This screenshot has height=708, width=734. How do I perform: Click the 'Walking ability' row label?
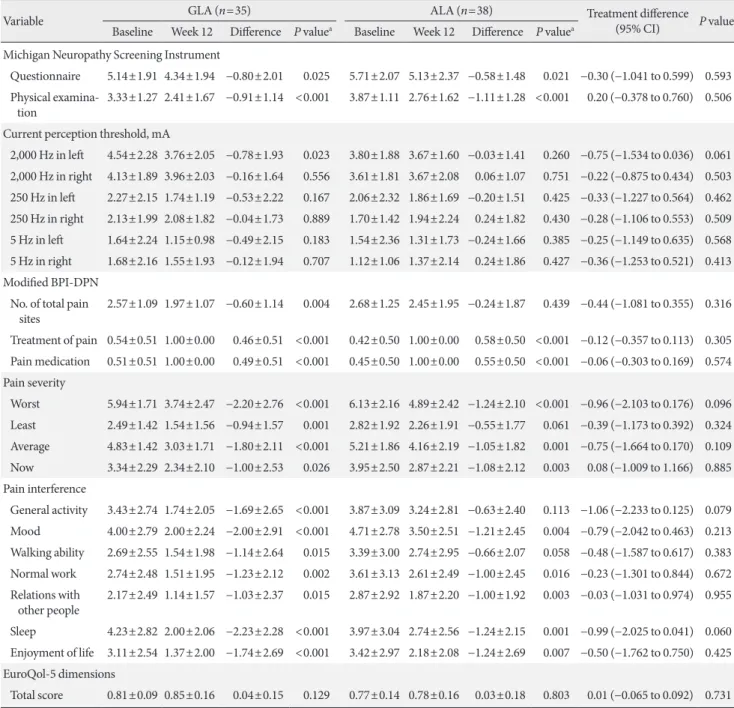47,553
